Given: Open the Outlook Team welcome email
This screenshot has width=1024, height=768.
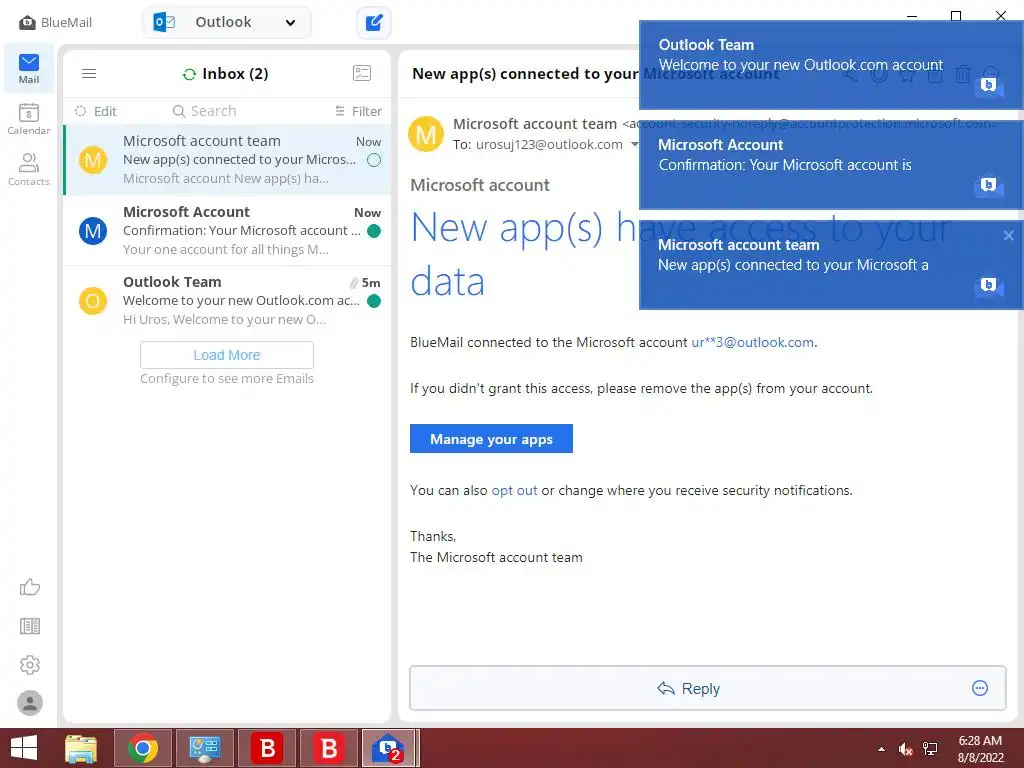Looking at the screenshot, I should coord(227,301).
